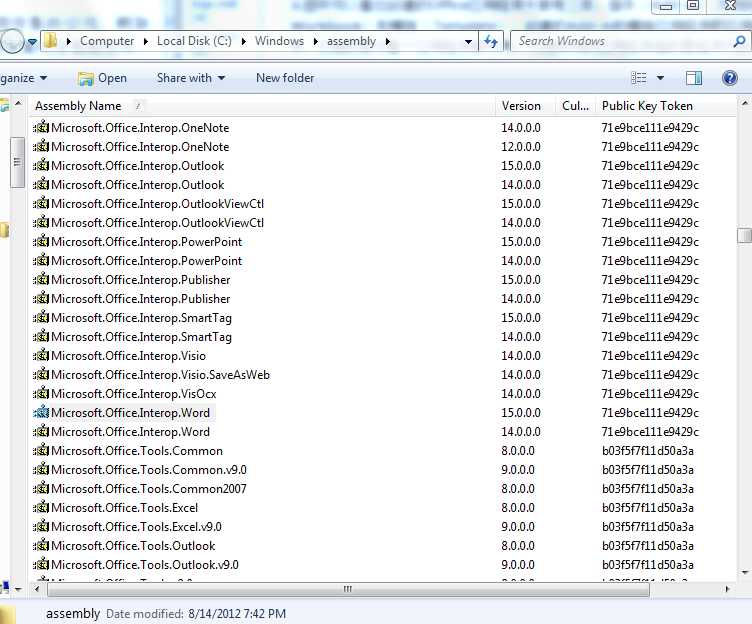Select Microsoft.Office.Interop.Publisher version 14.0.0.0
Viewport: 752px width, 624px height.
click(141, 298)
